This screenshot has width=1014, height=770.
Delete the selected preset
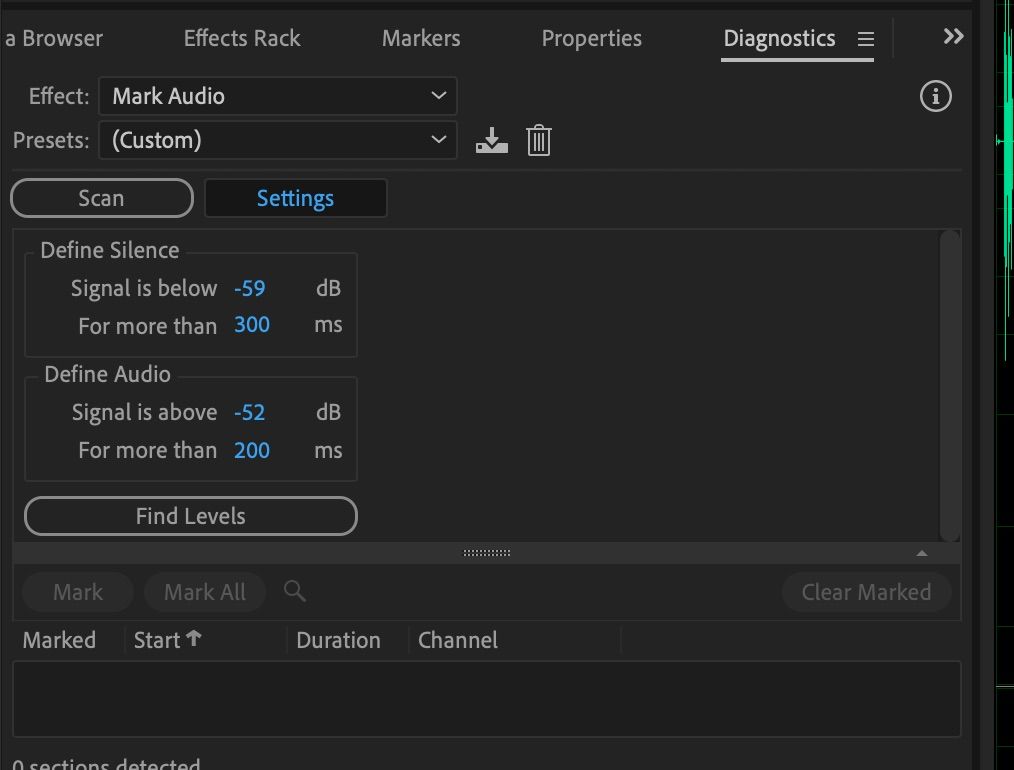(x=539, y=140)
